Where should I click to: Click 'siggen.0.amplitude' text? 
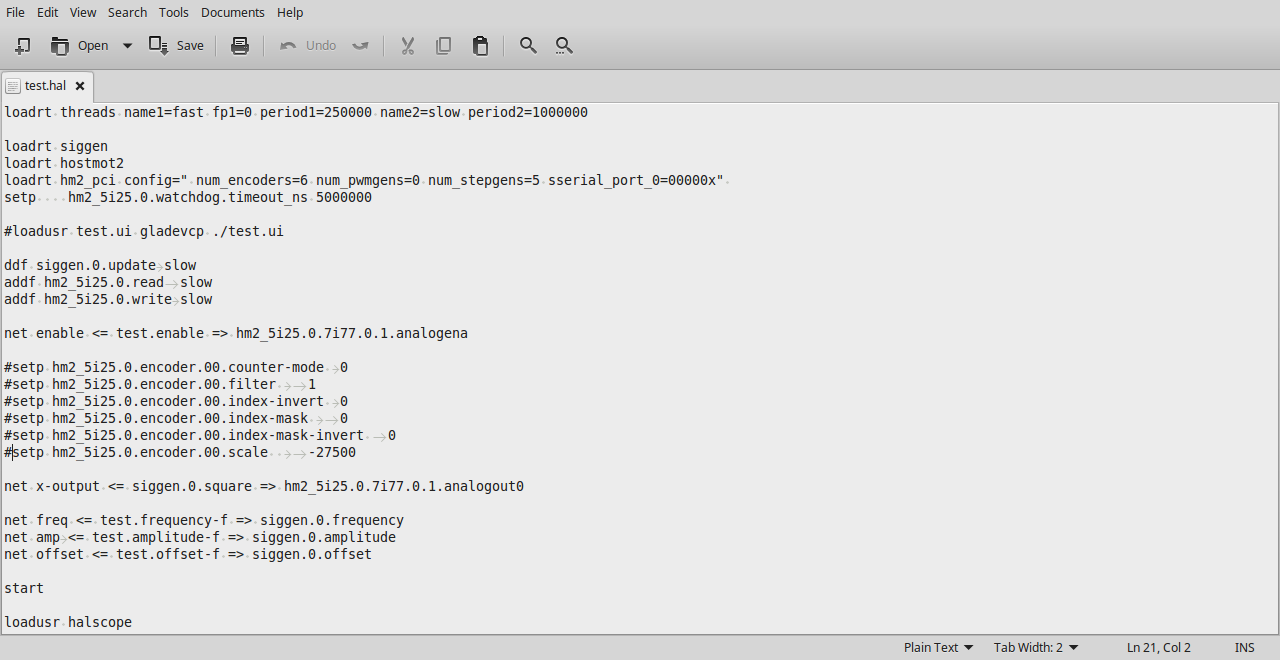[x=324, y=537]
